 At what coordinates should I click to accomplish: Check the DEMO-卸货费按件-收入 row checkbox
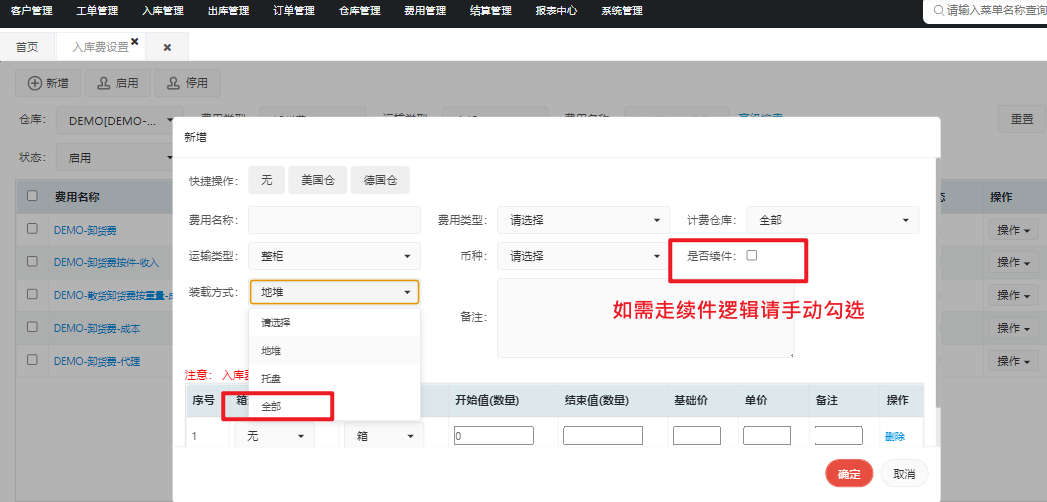point(32,261)
